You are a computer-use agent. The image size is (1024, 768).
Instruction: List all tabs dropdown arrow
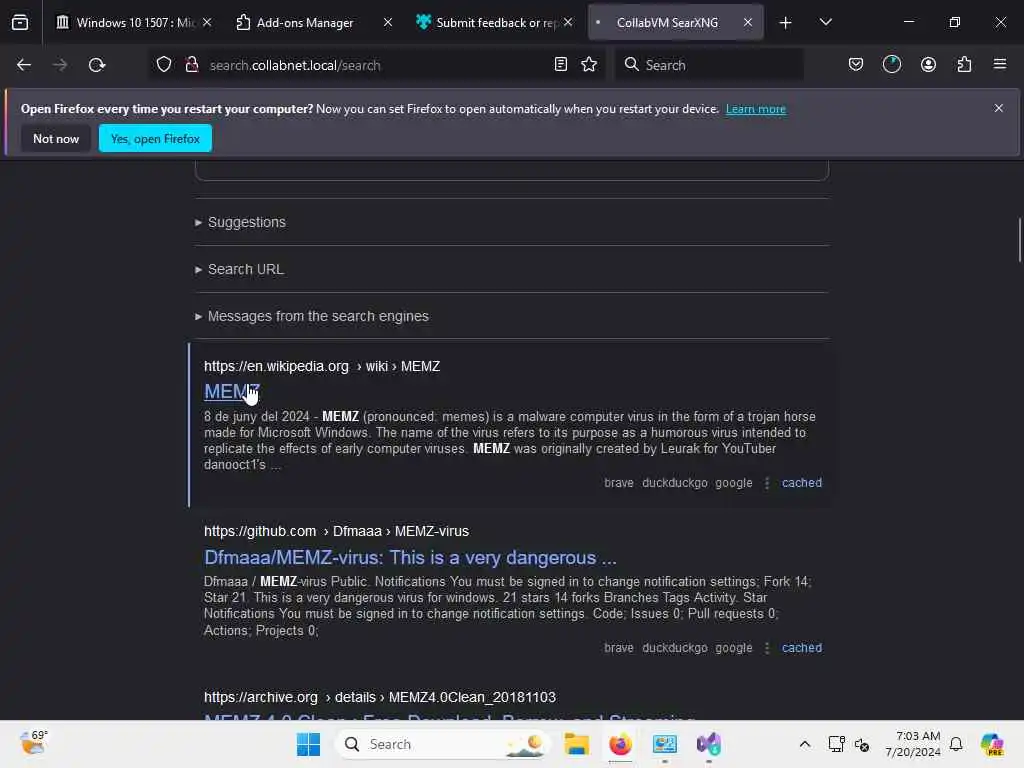(x=825, y=22)
